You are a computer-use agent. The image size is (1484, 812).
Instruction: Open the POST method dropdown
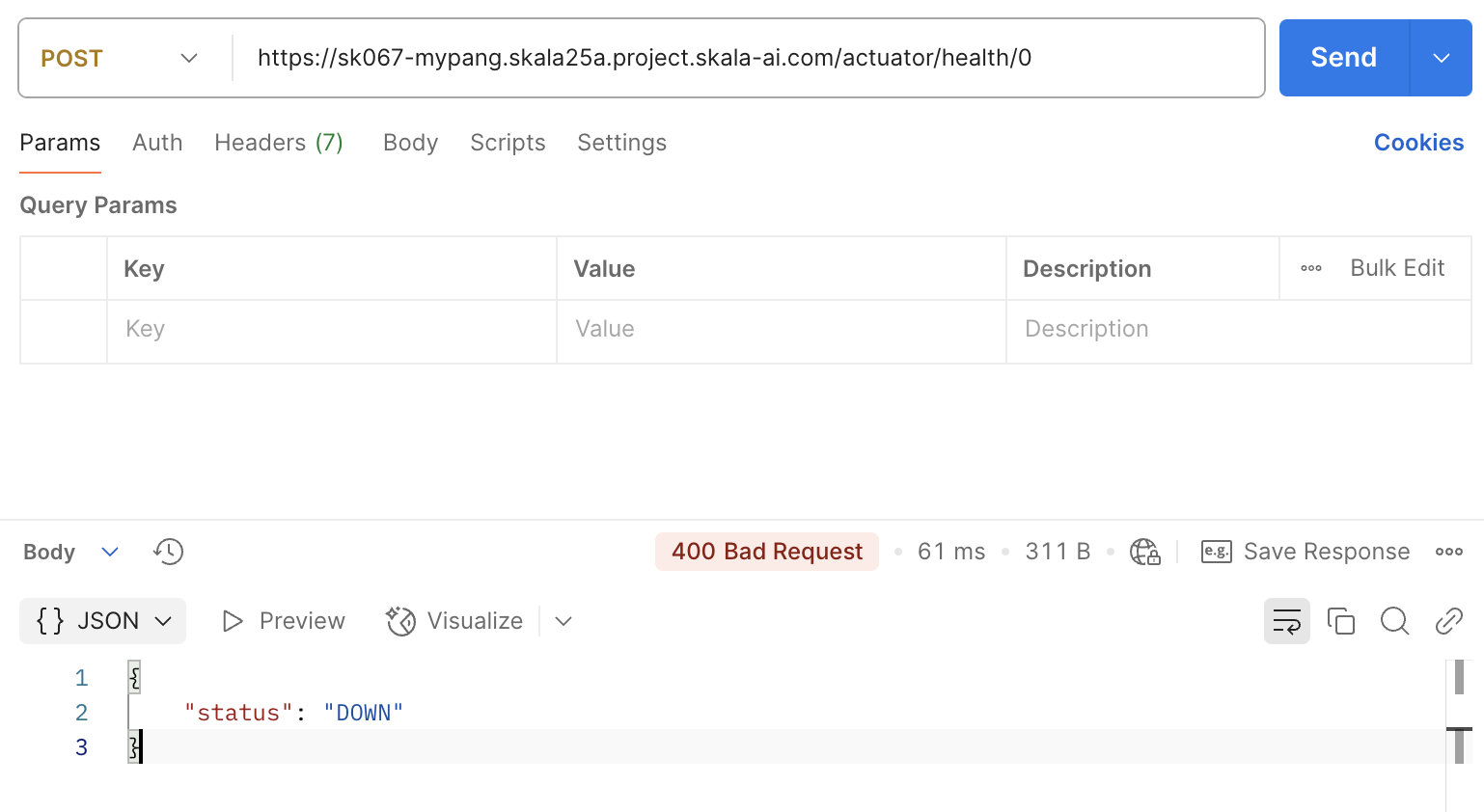point(120,58)
